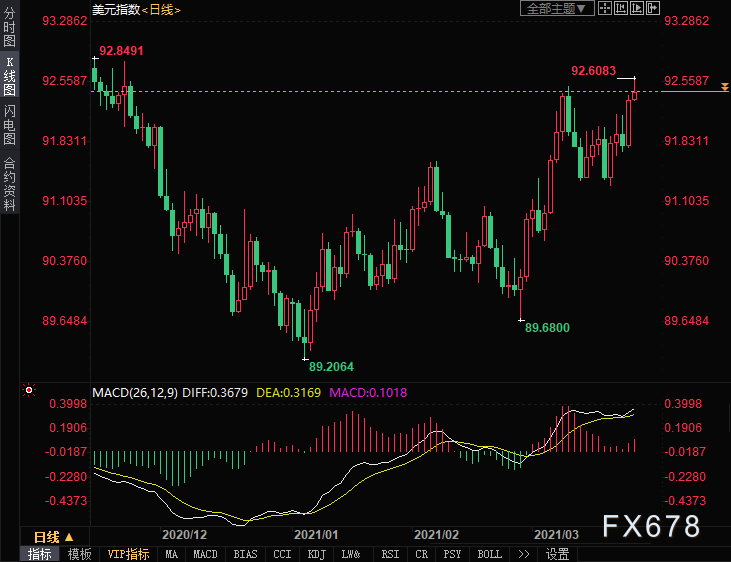Click the 2021/02 date label
Screen dimensions: 731x562
[436, 534]
